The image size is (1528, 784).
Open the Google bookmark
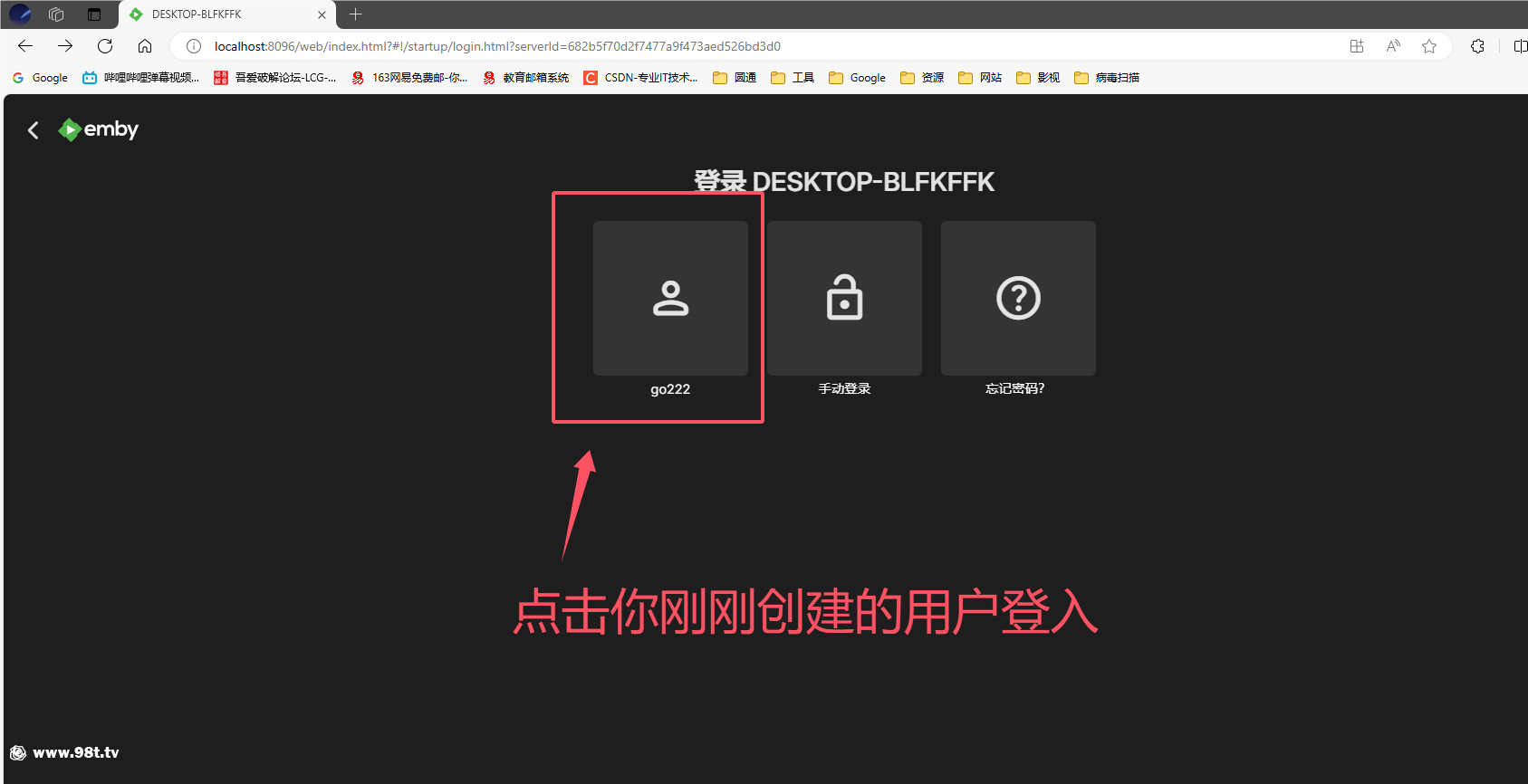coord(40,78)
